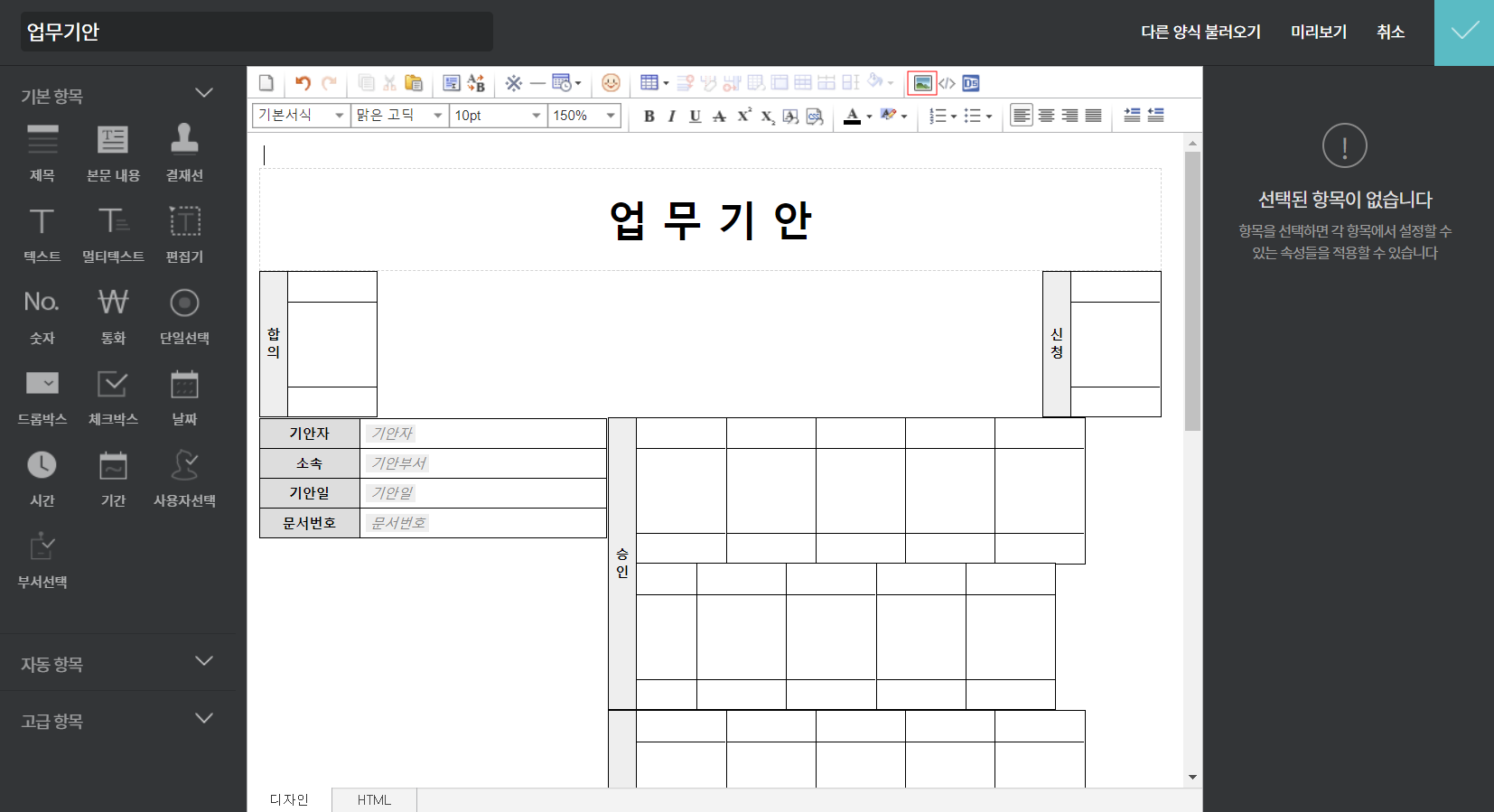The image size is (1494, 812).
Task: Toggle bold text formatting
Action: coord(649,116)
